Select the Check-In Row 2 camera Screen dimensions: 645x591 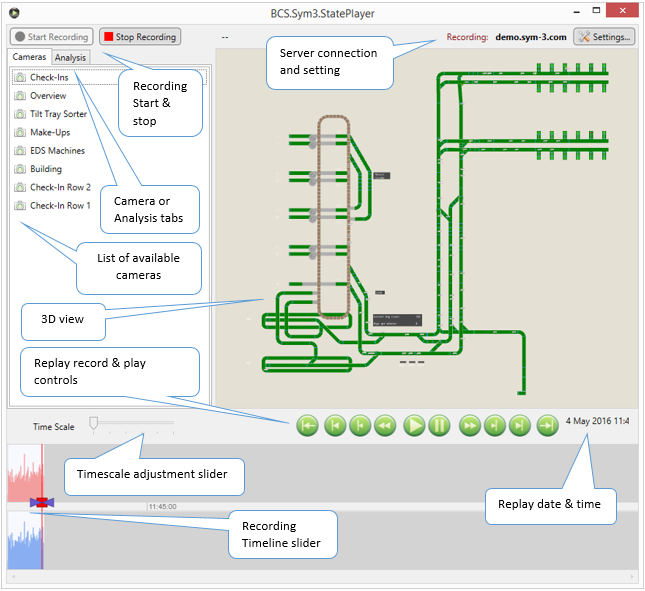tap(60, 187)
